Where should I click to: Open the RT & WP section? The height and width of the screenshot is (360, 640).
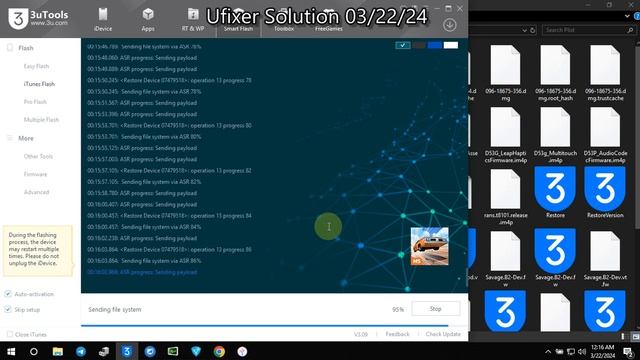click(193, 20)
